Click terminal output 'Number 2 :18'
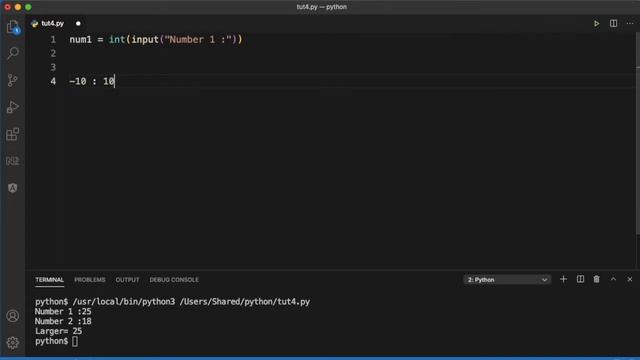This screenshot has width=640, height=360. [63, 321]
